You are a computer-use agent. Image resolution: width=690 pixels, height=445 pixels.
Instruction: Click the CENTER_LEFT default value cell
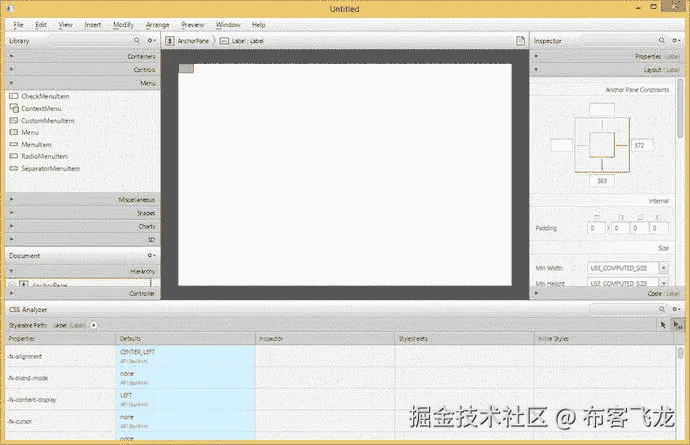(185, 356)
